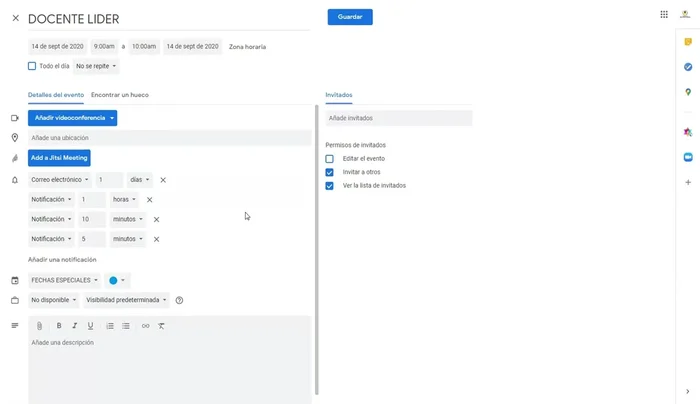
Task: Remove the Correo electrónico 1 días notification
Action: click(163, 180)
